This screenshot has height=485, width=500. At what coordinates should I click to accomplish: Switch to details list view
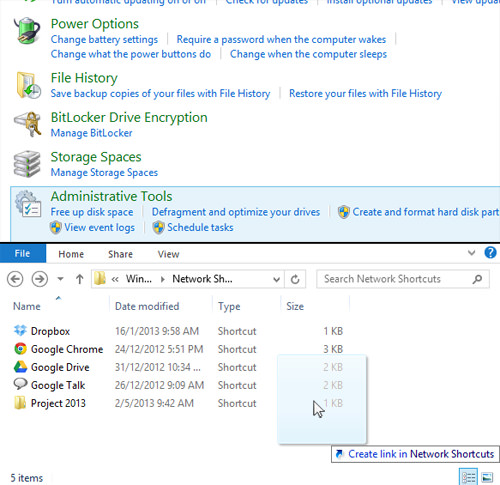coord(468,477)
